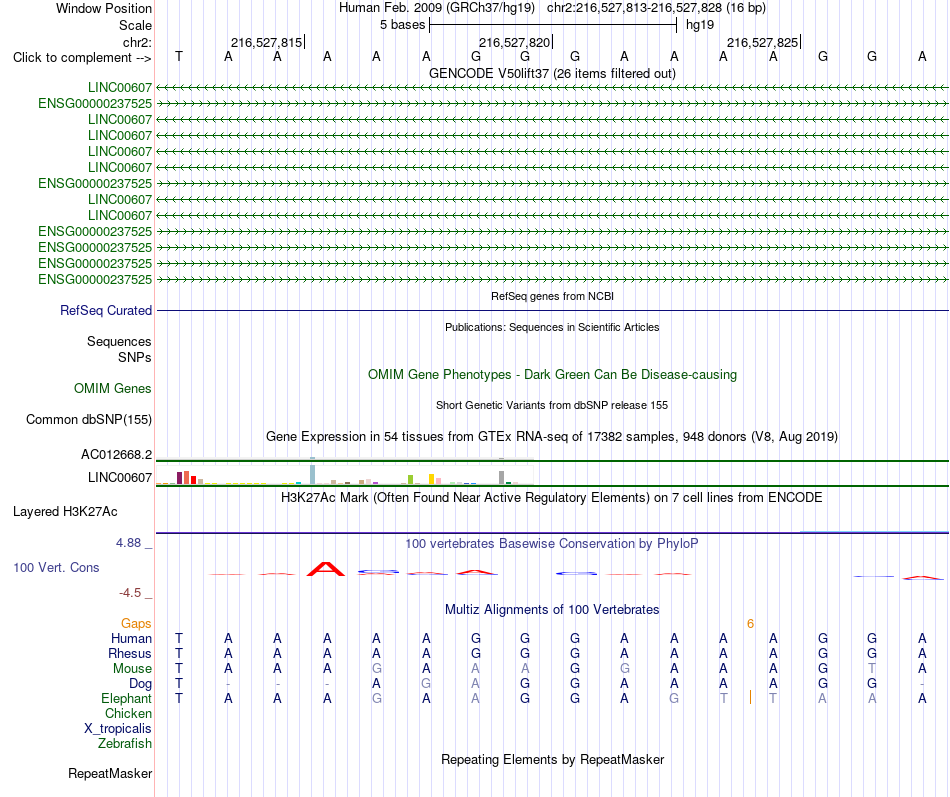This screenshot has width=950, height=797.
Task: Open the GENCODE V50lift37 track title
Action: coord(552,73)
